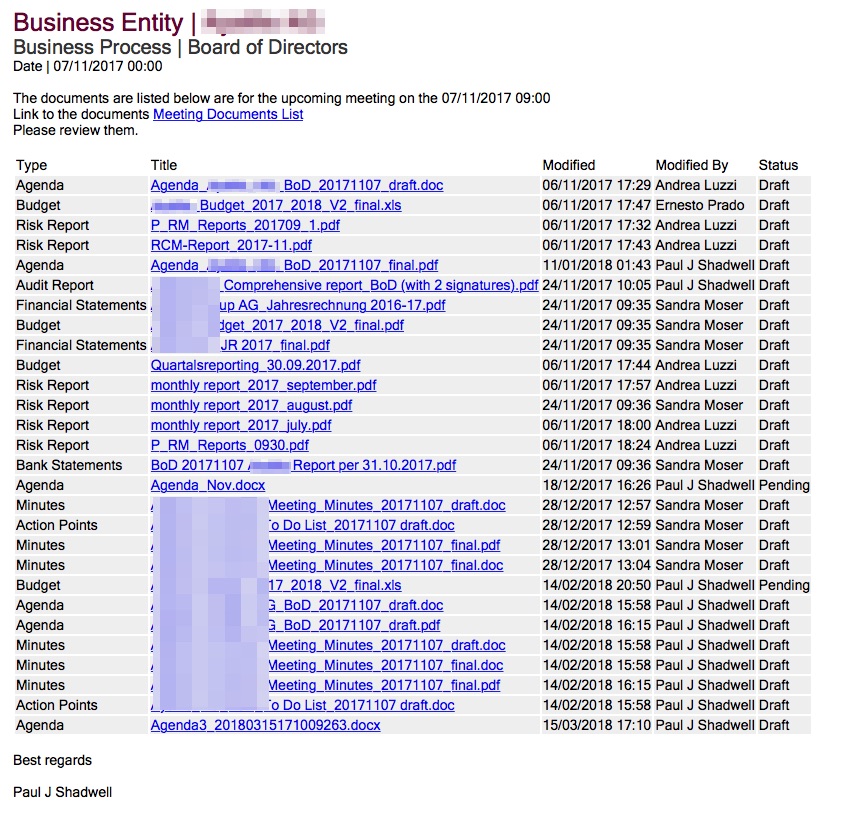Open P_RM_Reports_201709_1.pdf risk report
The width and height of the screenshot is (866, 819).
coord(245,225)
